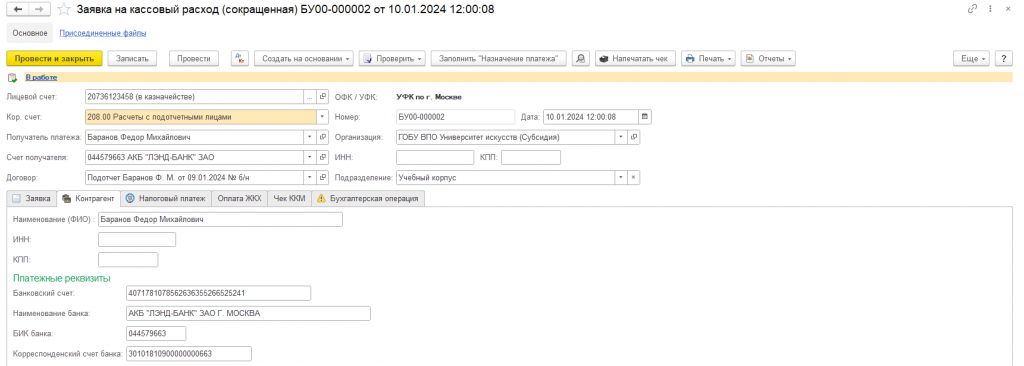This screenshot has height=366, width=1024.
Task: Open the 'Печать' dropdown menu
Action: tap(708, 58)
